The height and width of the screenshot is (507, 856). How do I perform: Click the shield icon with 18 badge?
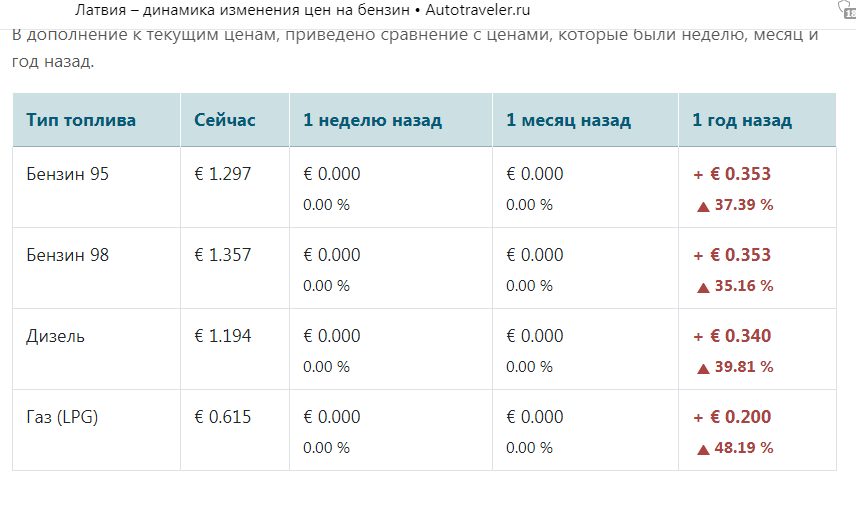[847, 9]
